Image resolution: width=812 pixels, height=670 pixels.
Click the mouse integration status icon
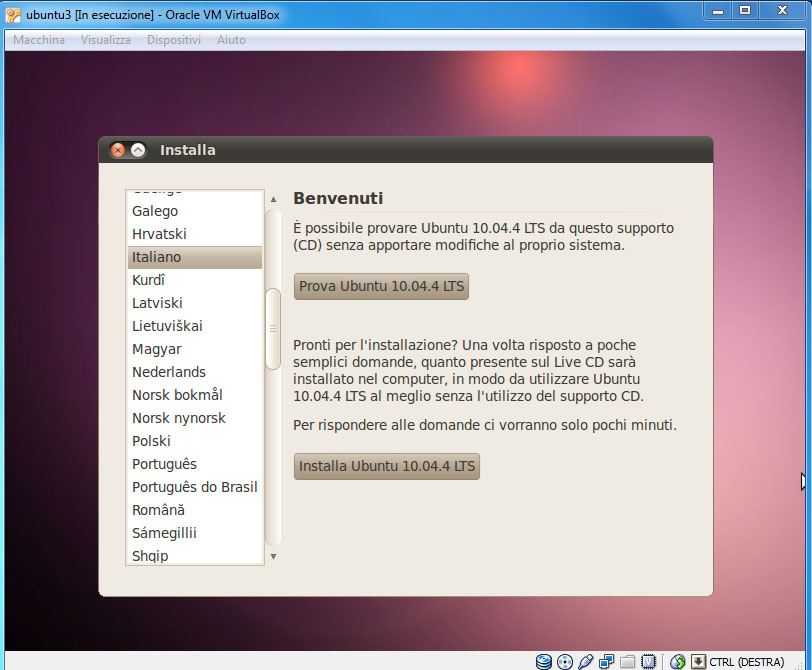click(677, 661)
